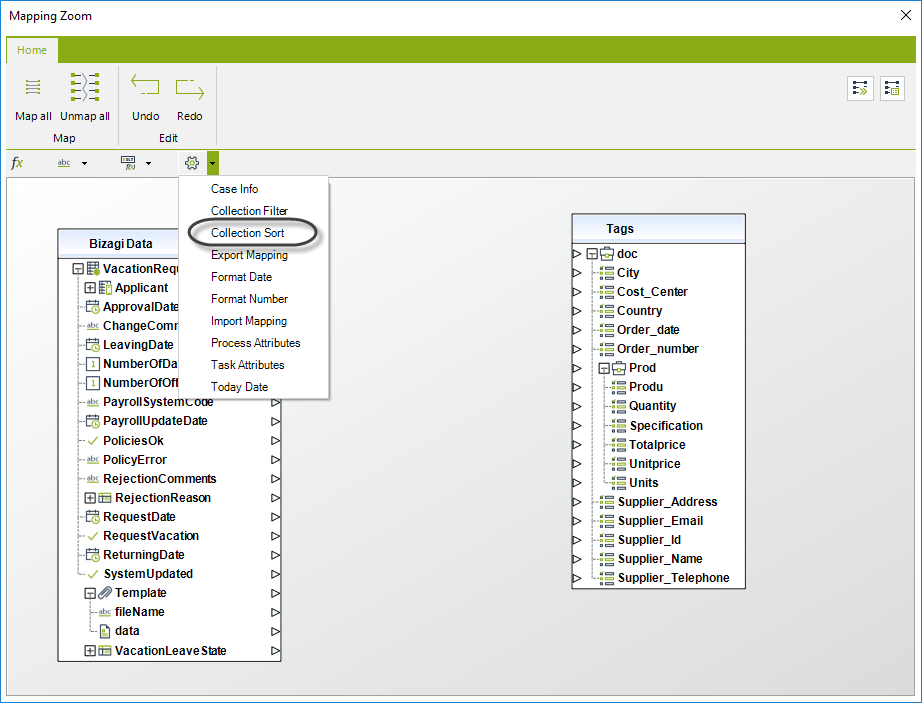The width and height of the screenshot is (922, 703).
Task: Click the tag icon beside City
Action: coord(607,273)
